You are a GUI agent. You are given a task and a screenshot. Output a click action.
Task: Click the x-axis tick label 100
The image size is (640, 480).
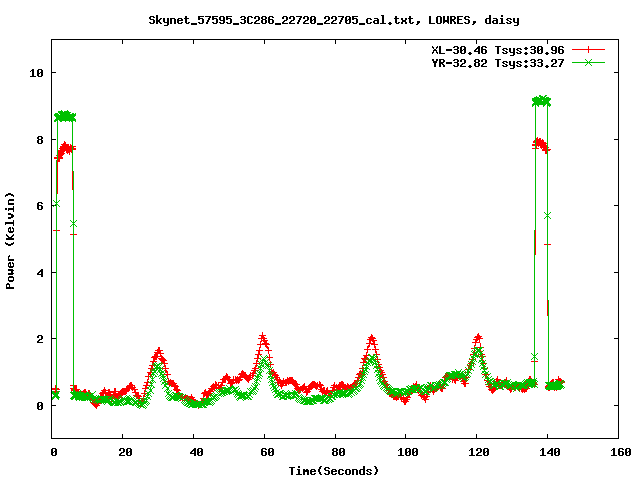point(408,452)
